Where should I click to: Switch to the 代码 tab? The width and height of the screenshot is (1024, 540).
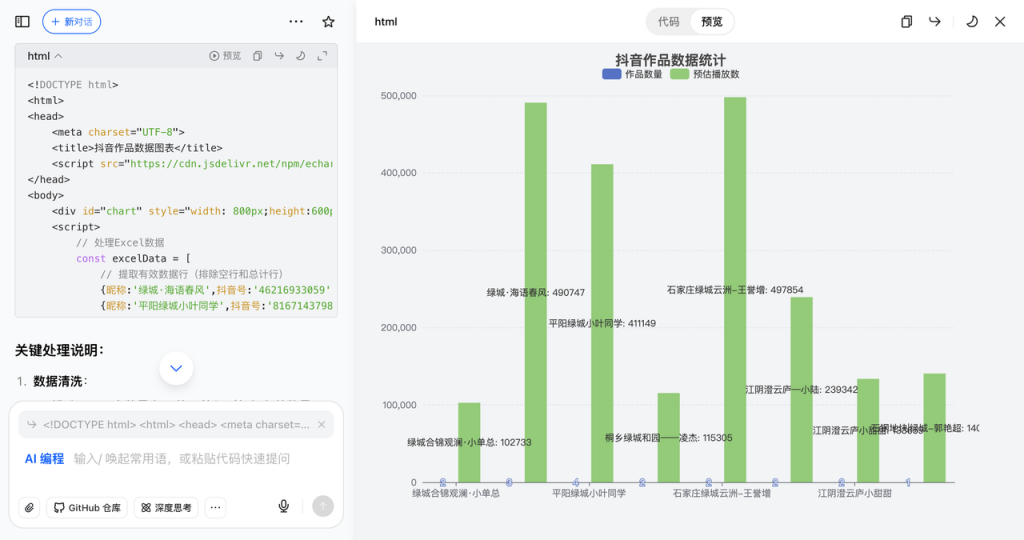coord(668,22)
